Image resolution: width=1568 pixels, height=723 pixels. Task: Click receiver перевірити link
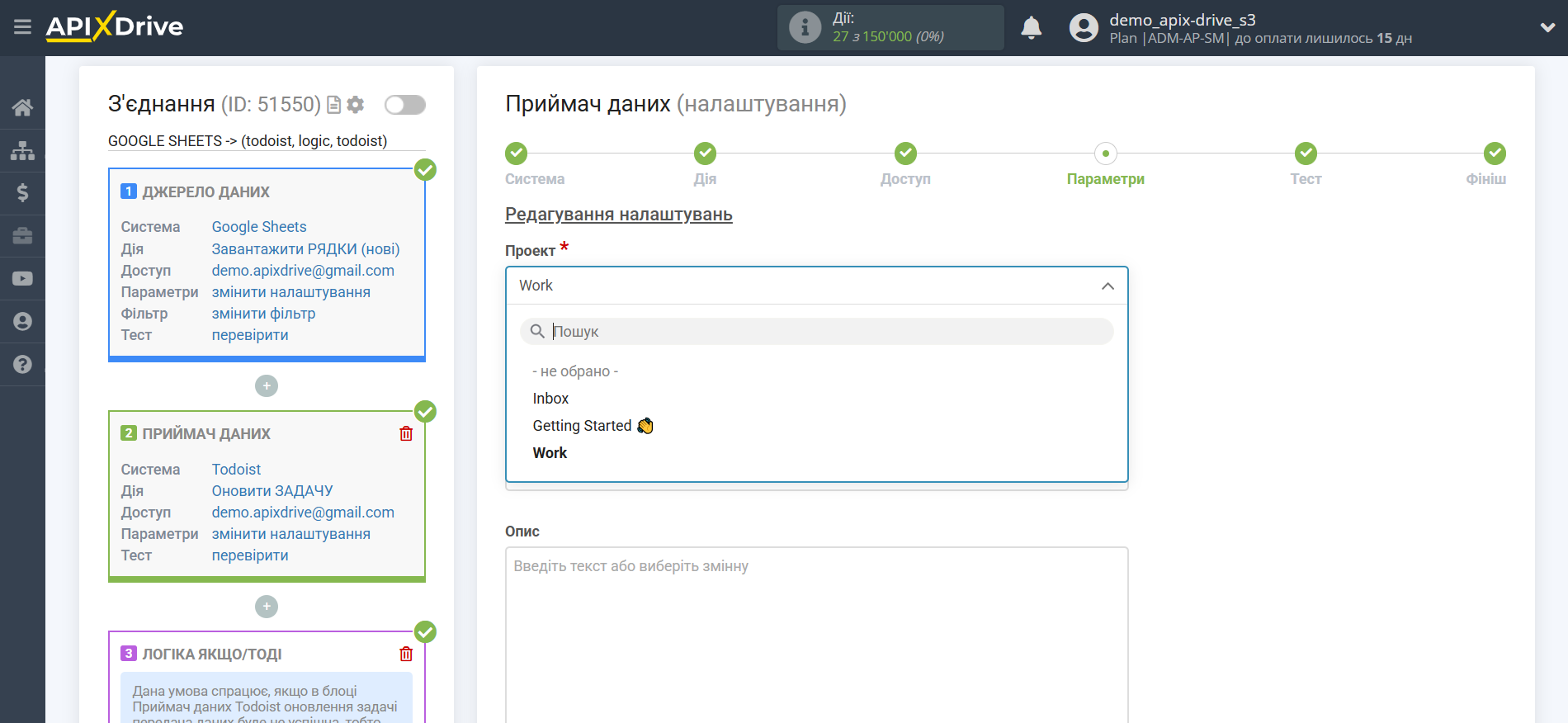tap(250, 555)
